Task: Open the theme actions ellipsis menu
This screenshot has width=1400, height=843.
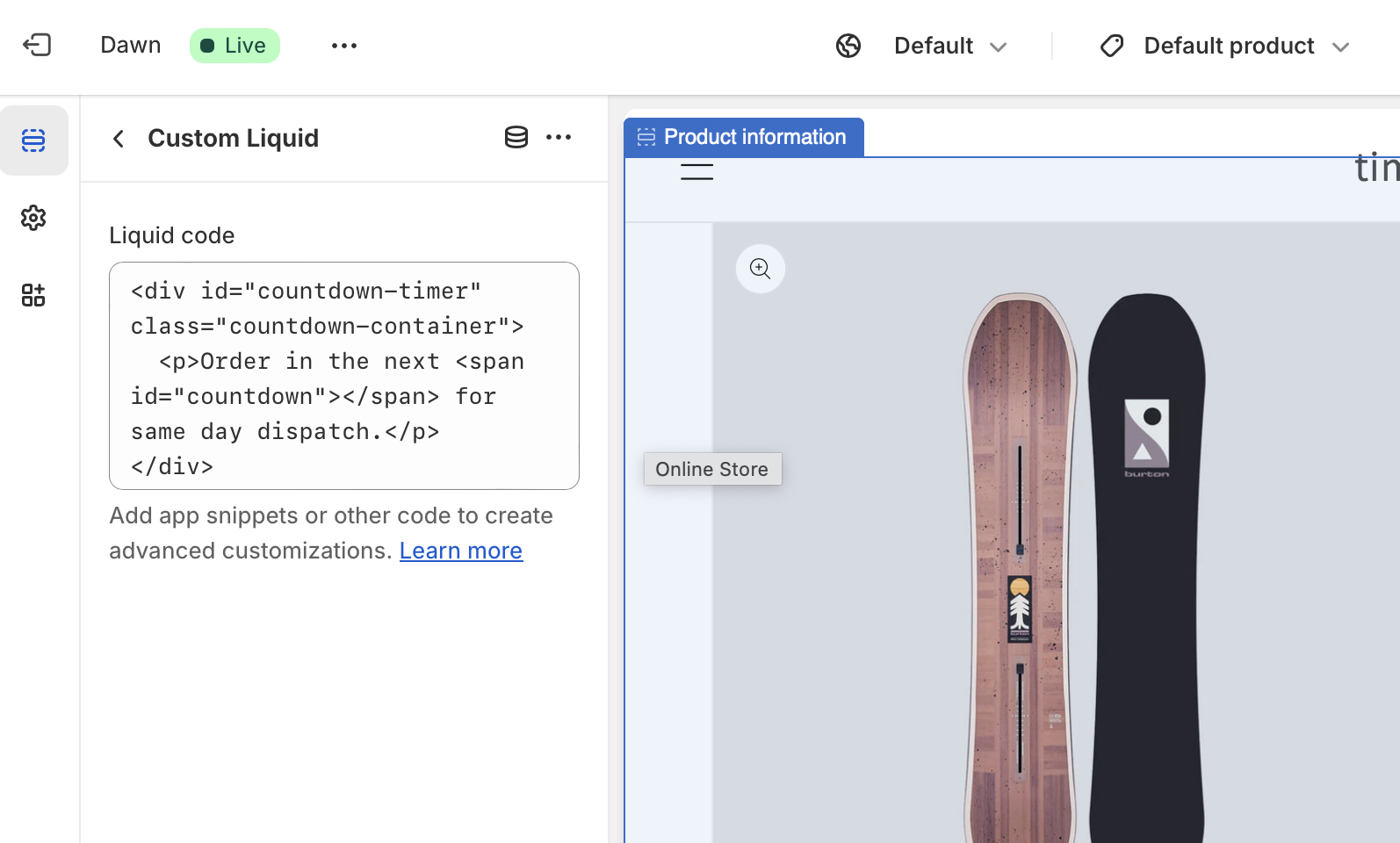Action: pos(344,46)
